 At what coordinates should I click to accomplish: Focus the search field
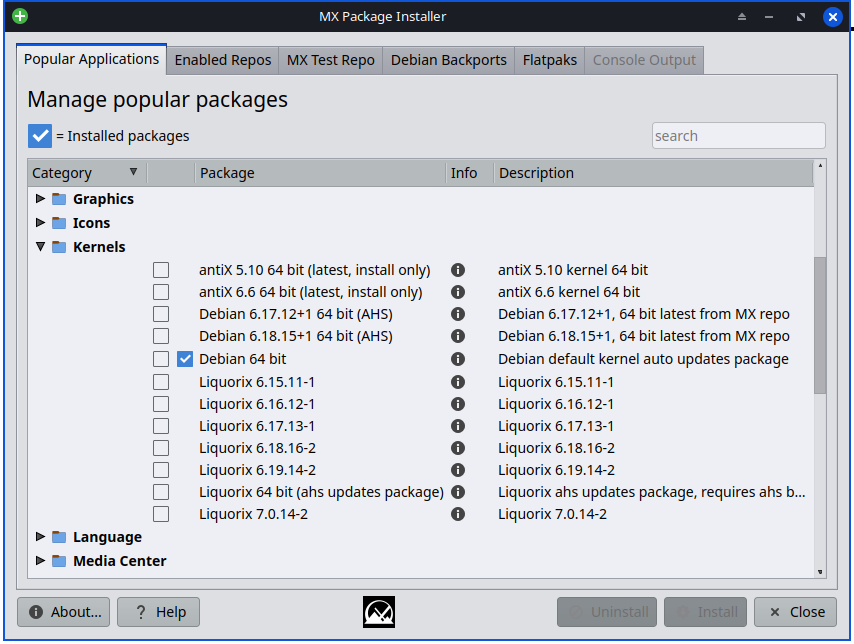[739, 136]
